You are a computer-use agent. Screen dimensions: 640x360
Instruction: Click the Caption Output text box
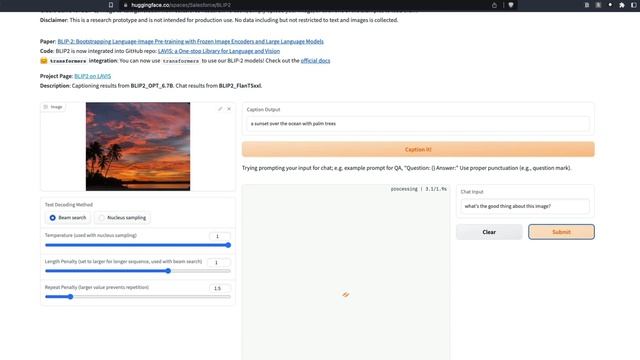pyautogui.click(x=418, y=123)
